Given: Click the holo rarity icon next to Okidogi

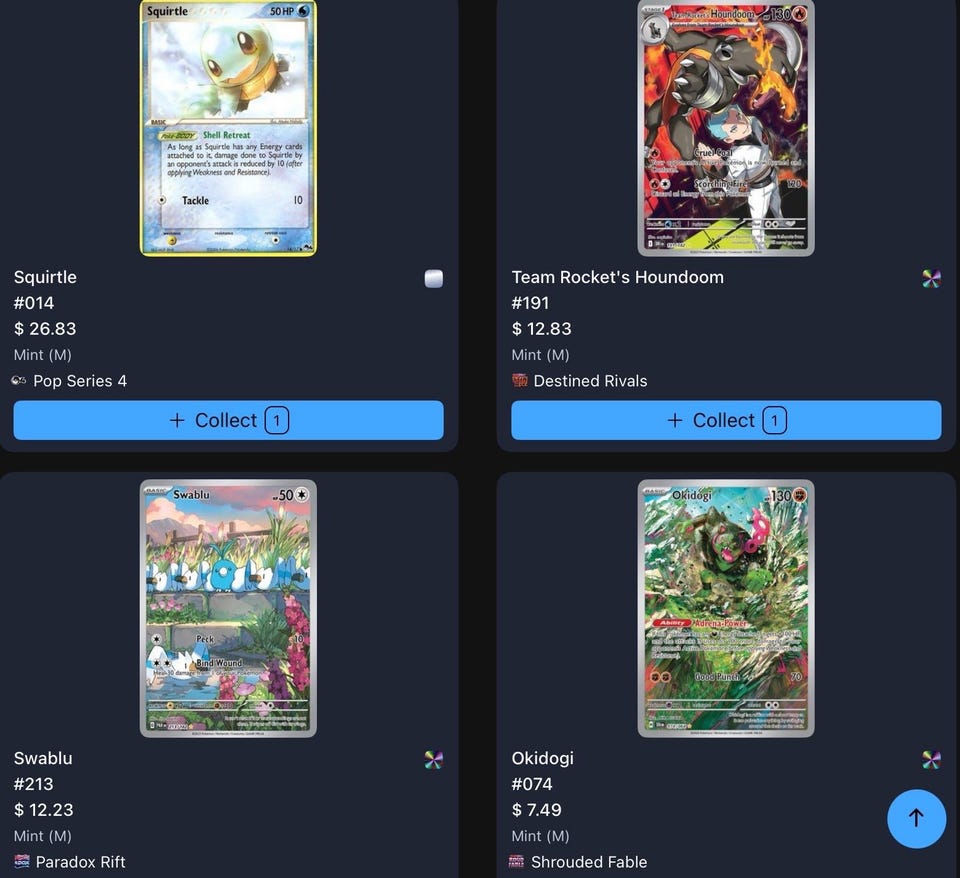Looking at the screenshot, I should [x=931, y=760].
